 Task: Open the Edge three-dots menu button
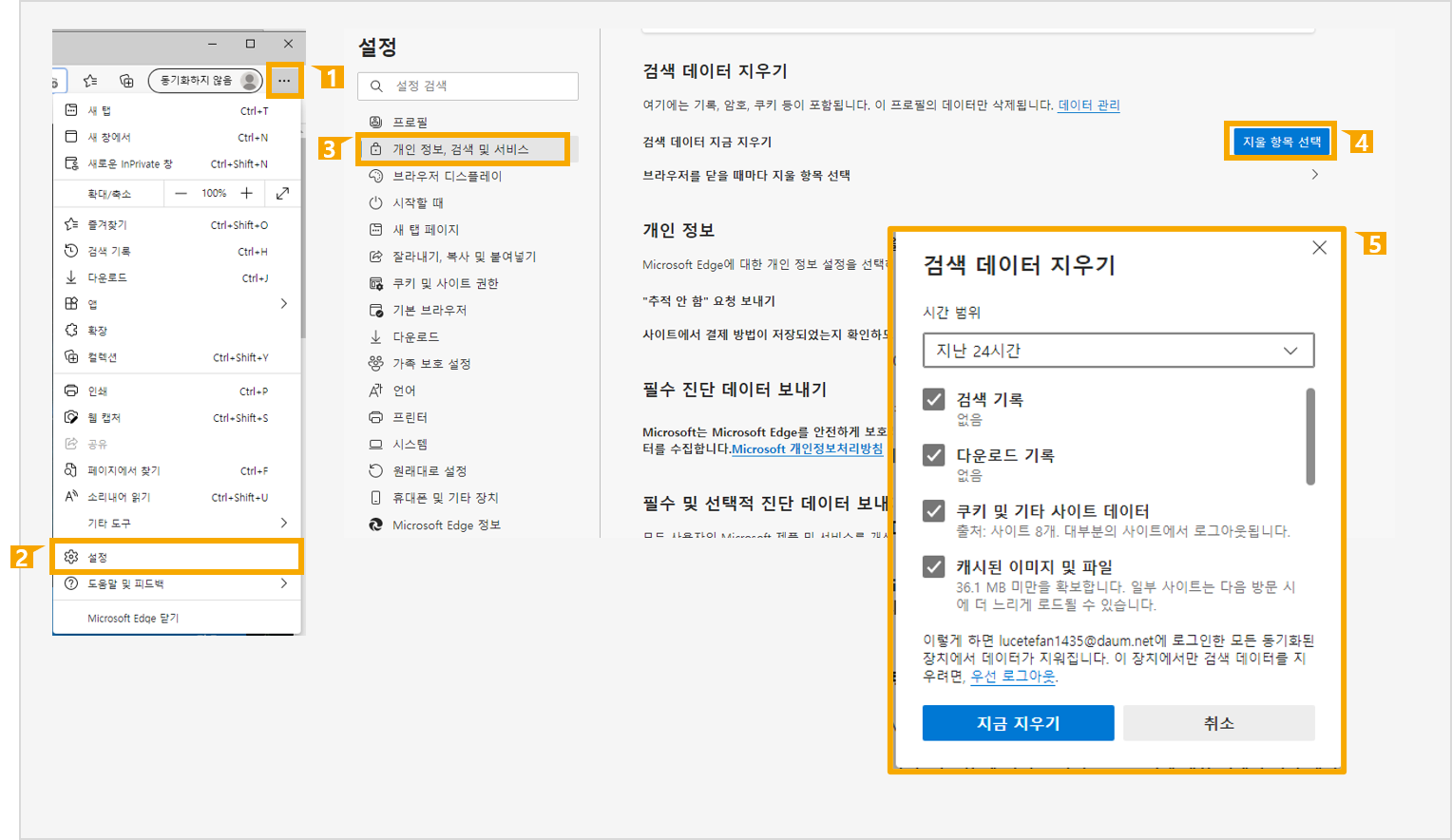coord(284,81)
